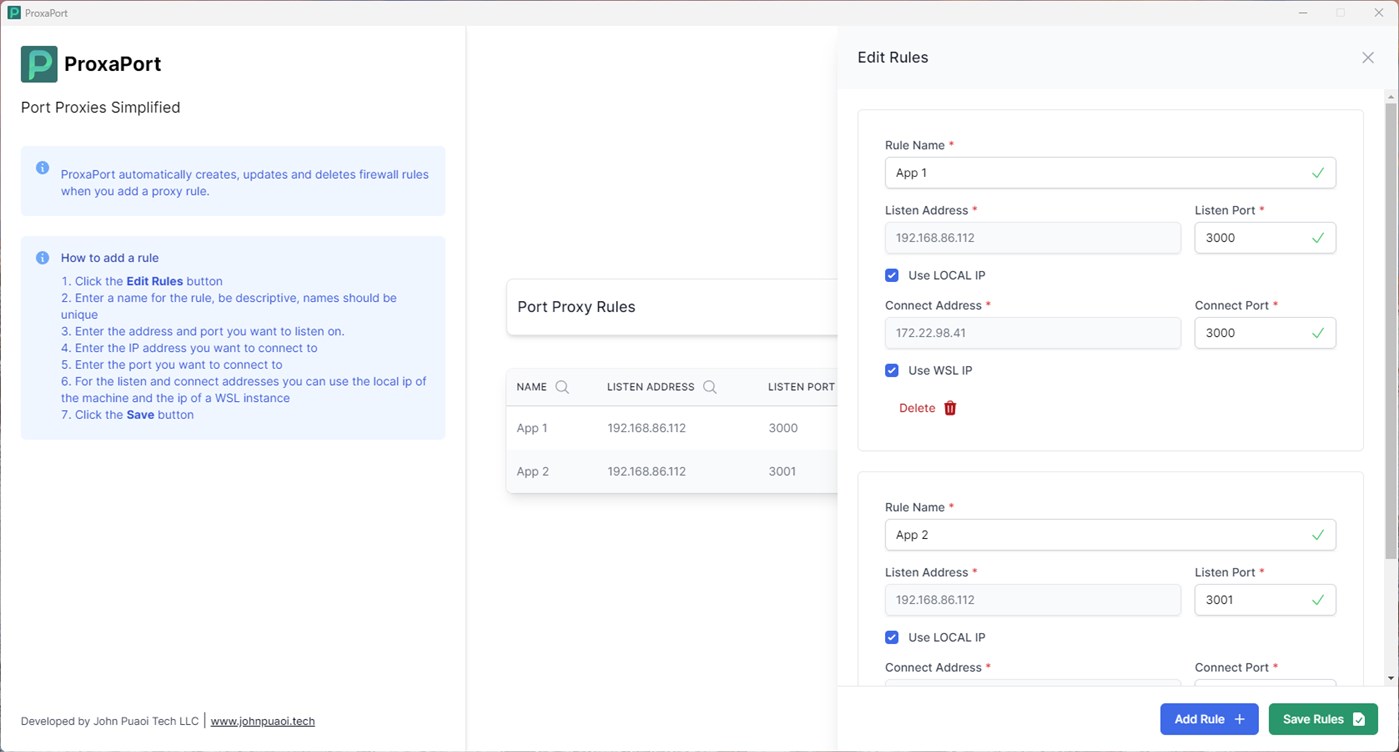Click the info icon beside How to add a rule

coord(43,258)
